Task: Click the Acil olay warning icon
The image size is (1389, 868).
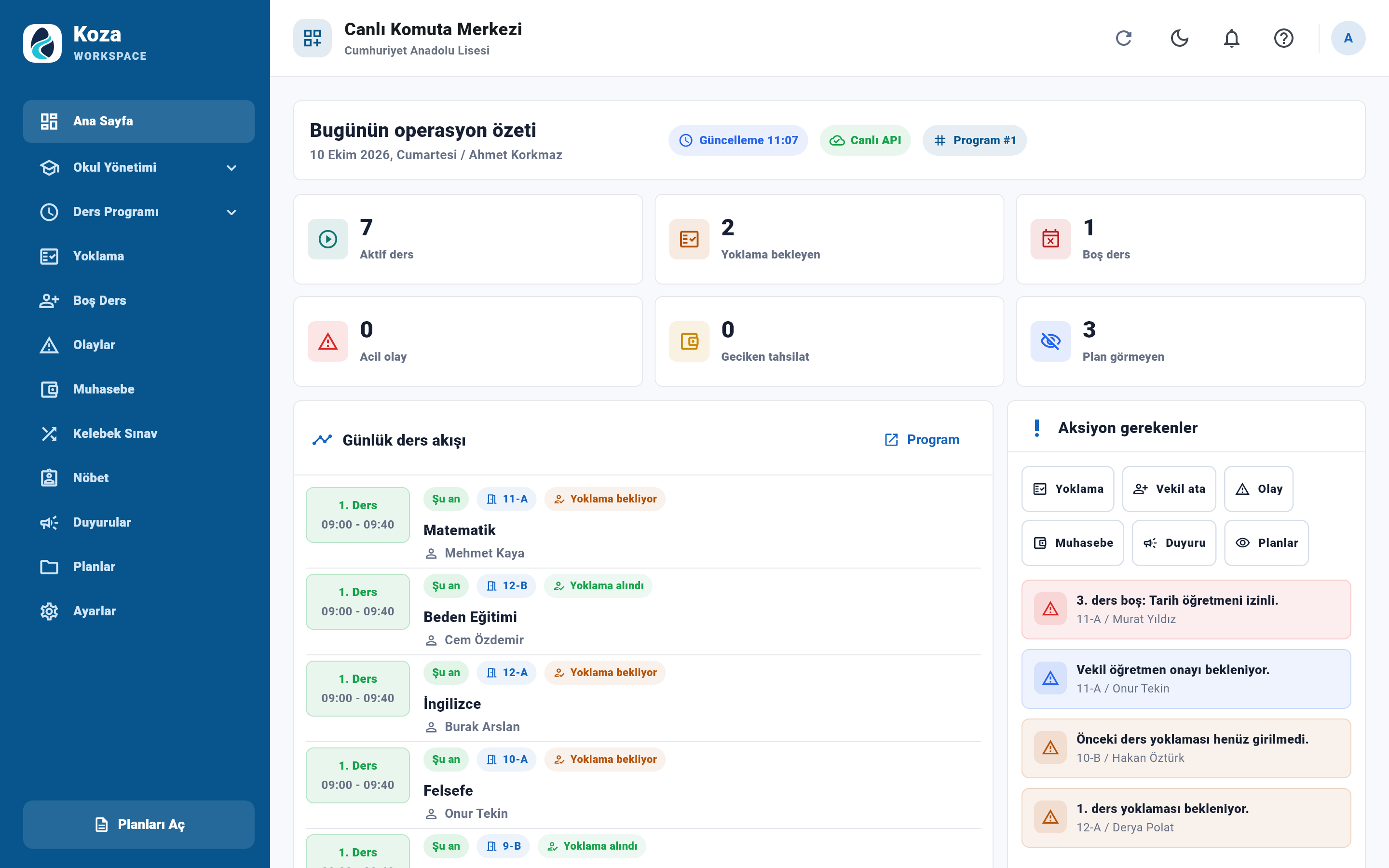Action: [x=328, y=341]
